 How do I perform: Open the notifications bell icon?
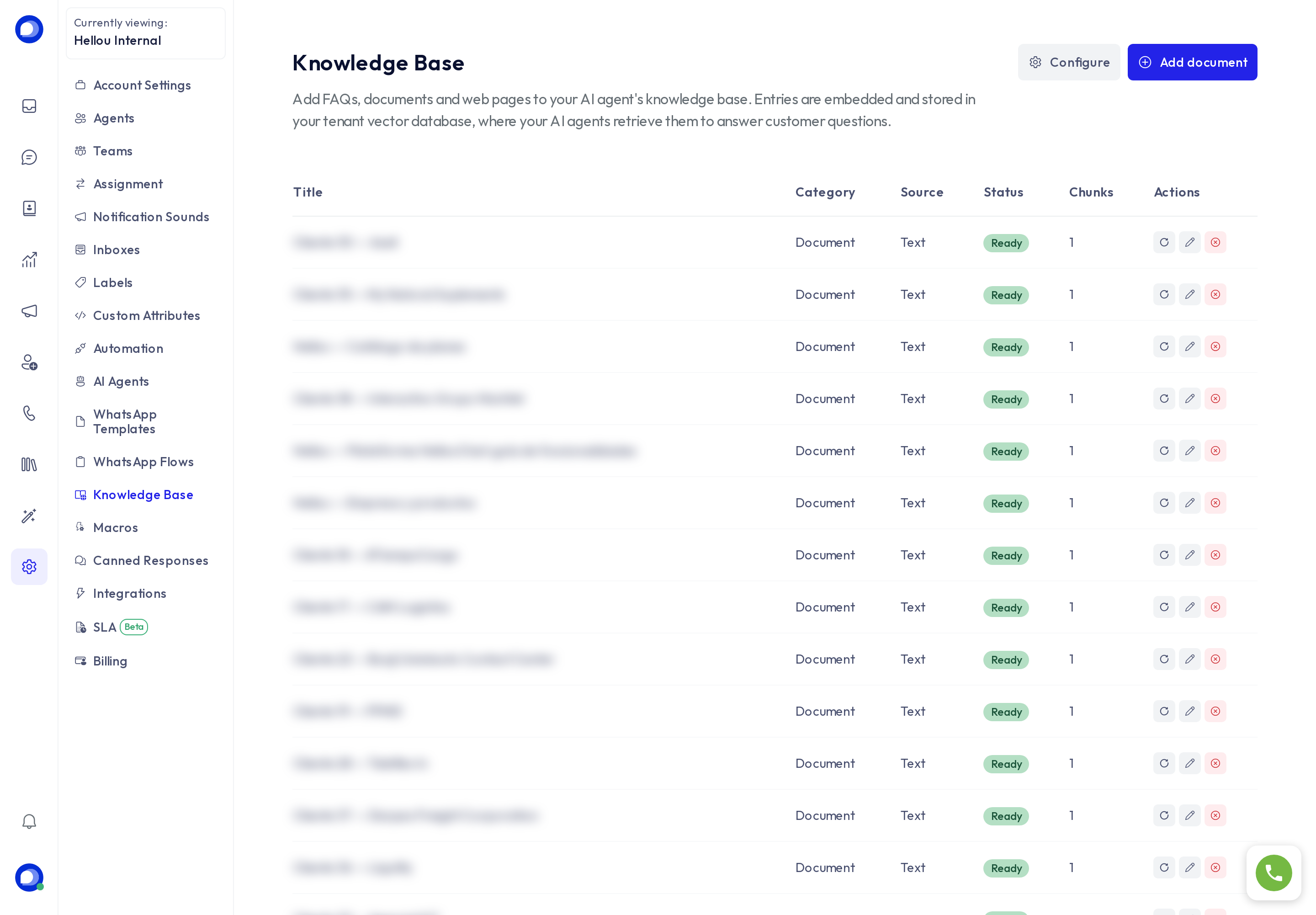tap(29, 821)
